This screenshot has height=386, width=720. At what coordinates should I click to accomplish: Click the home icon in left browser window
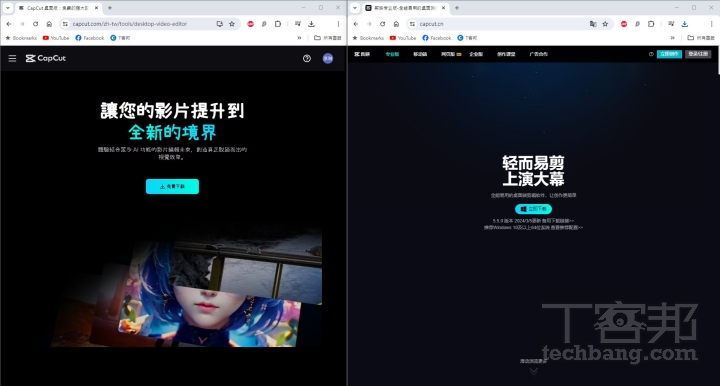coord(49,24)
